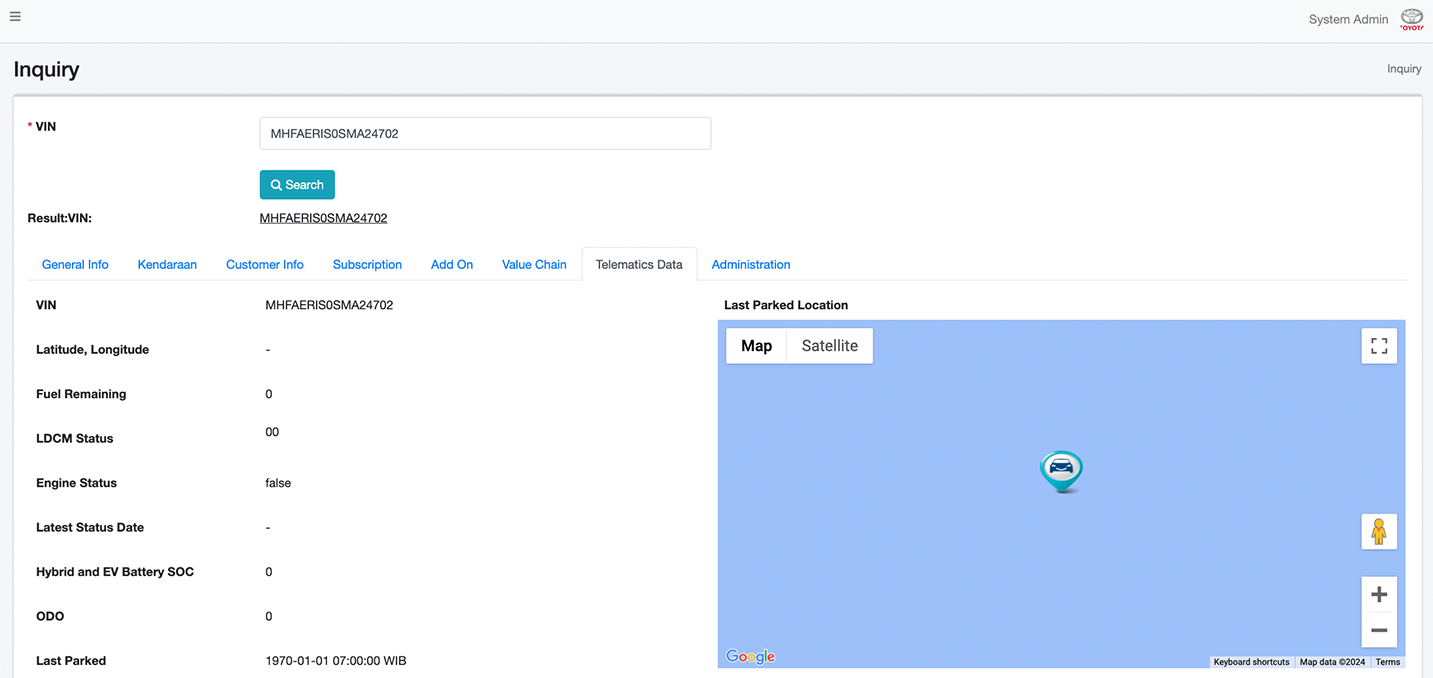Switch map to Satellite view

[830, 346]
